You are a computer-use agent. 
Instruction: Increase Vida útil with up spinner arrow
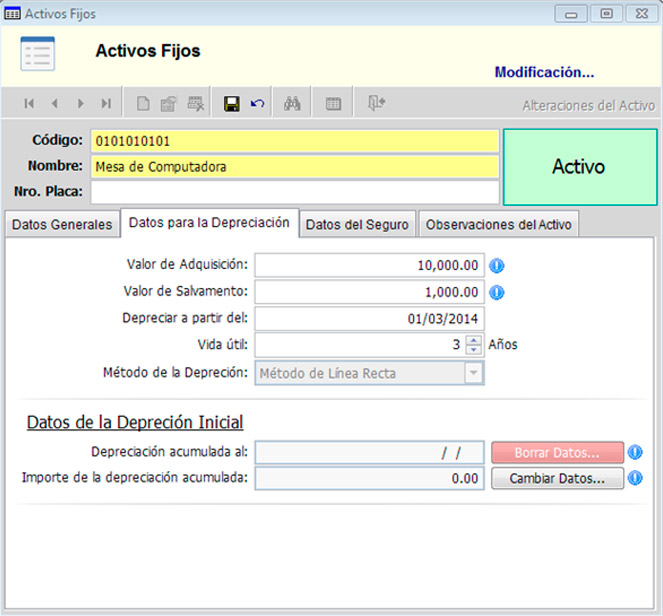point(475,339)
